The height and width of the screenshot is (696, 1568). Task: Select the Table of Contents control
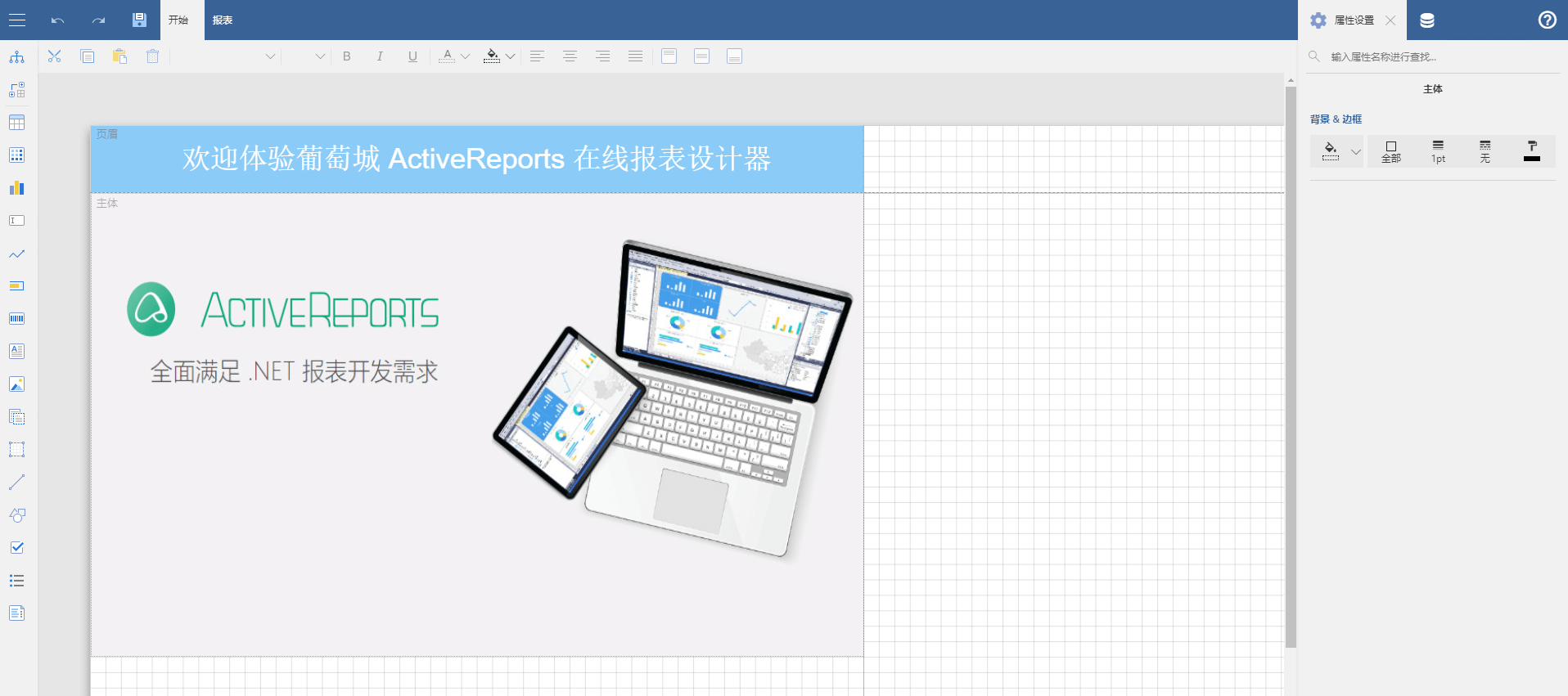point(16,613)
